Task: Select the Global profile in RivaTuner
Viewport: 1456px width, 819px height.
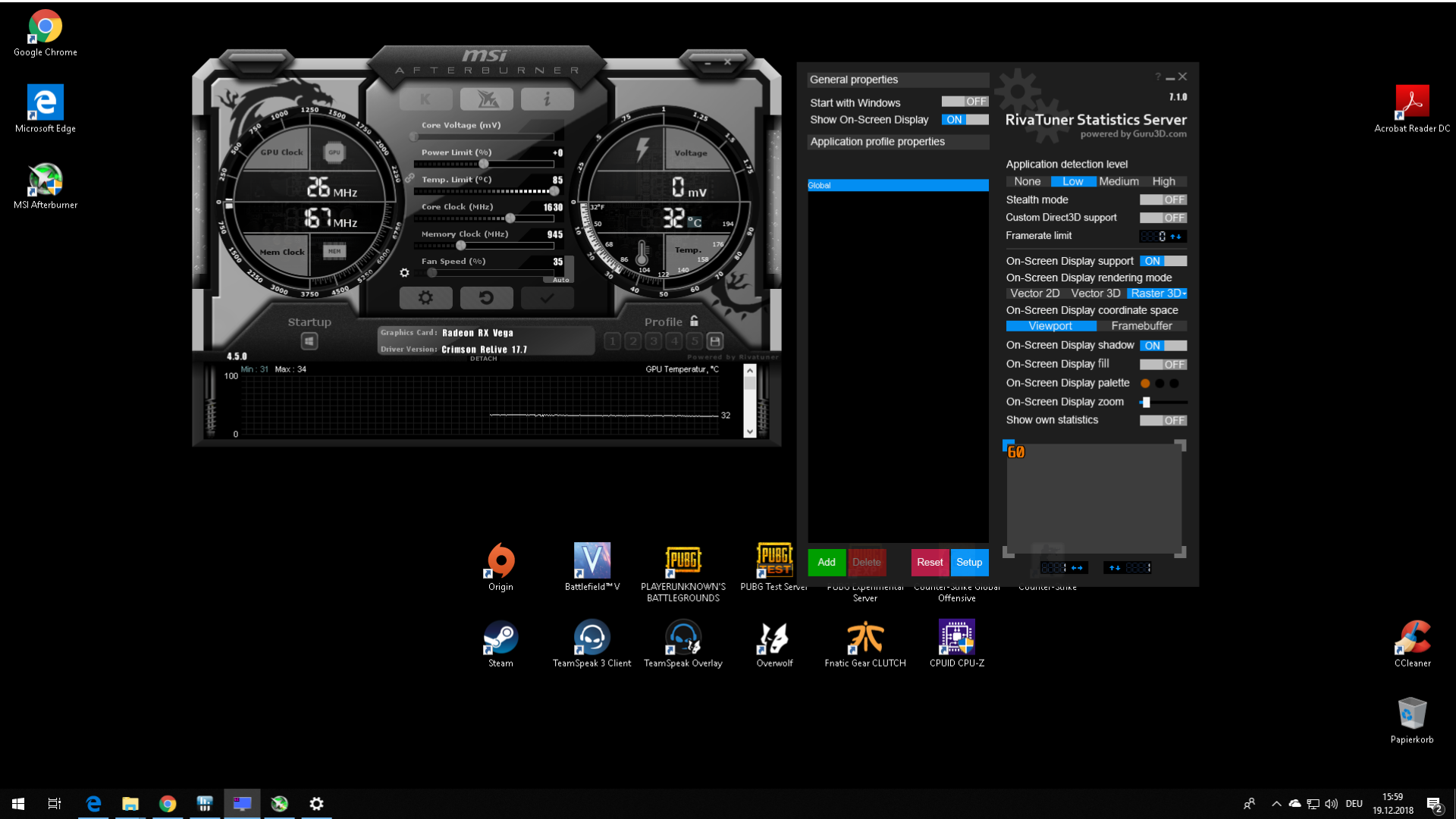Action: point(896,185)
